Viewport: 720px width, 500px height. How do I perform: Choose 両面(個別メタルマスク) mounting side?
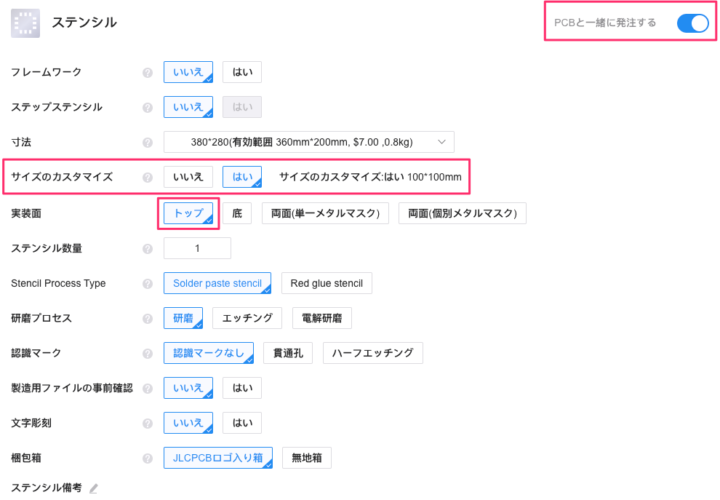pyautogui.click(x=461, y=213)
